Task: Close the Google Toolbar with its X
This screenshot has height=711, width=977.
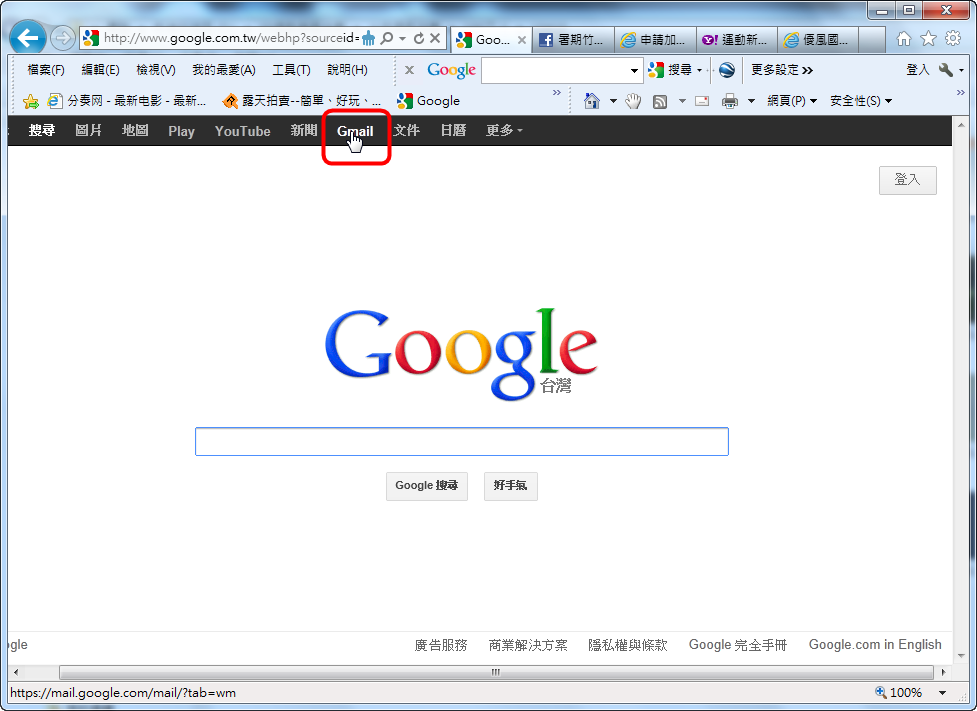Action: [409, 70]
